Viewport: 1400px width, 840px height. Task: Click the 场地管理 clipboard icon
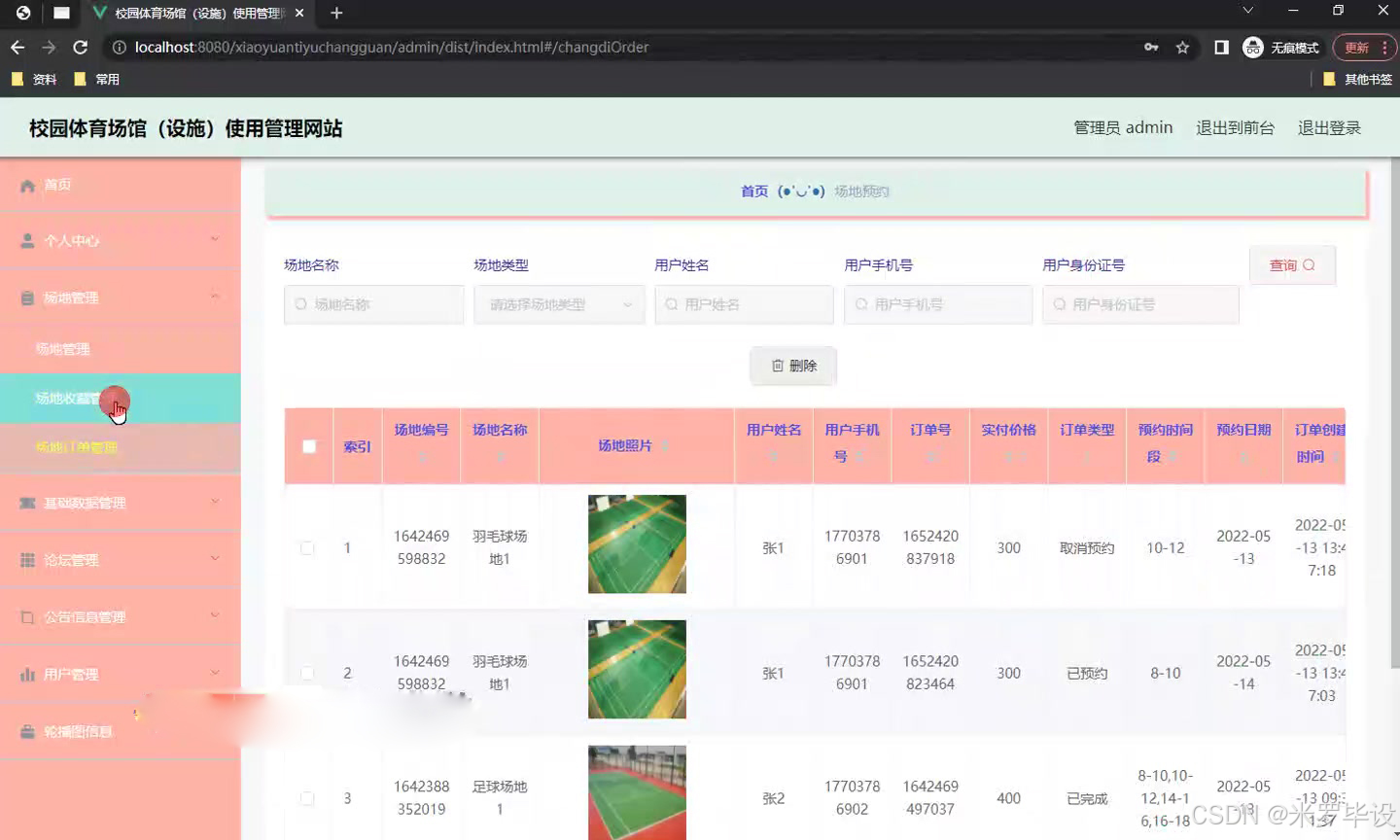coord(27,297)
